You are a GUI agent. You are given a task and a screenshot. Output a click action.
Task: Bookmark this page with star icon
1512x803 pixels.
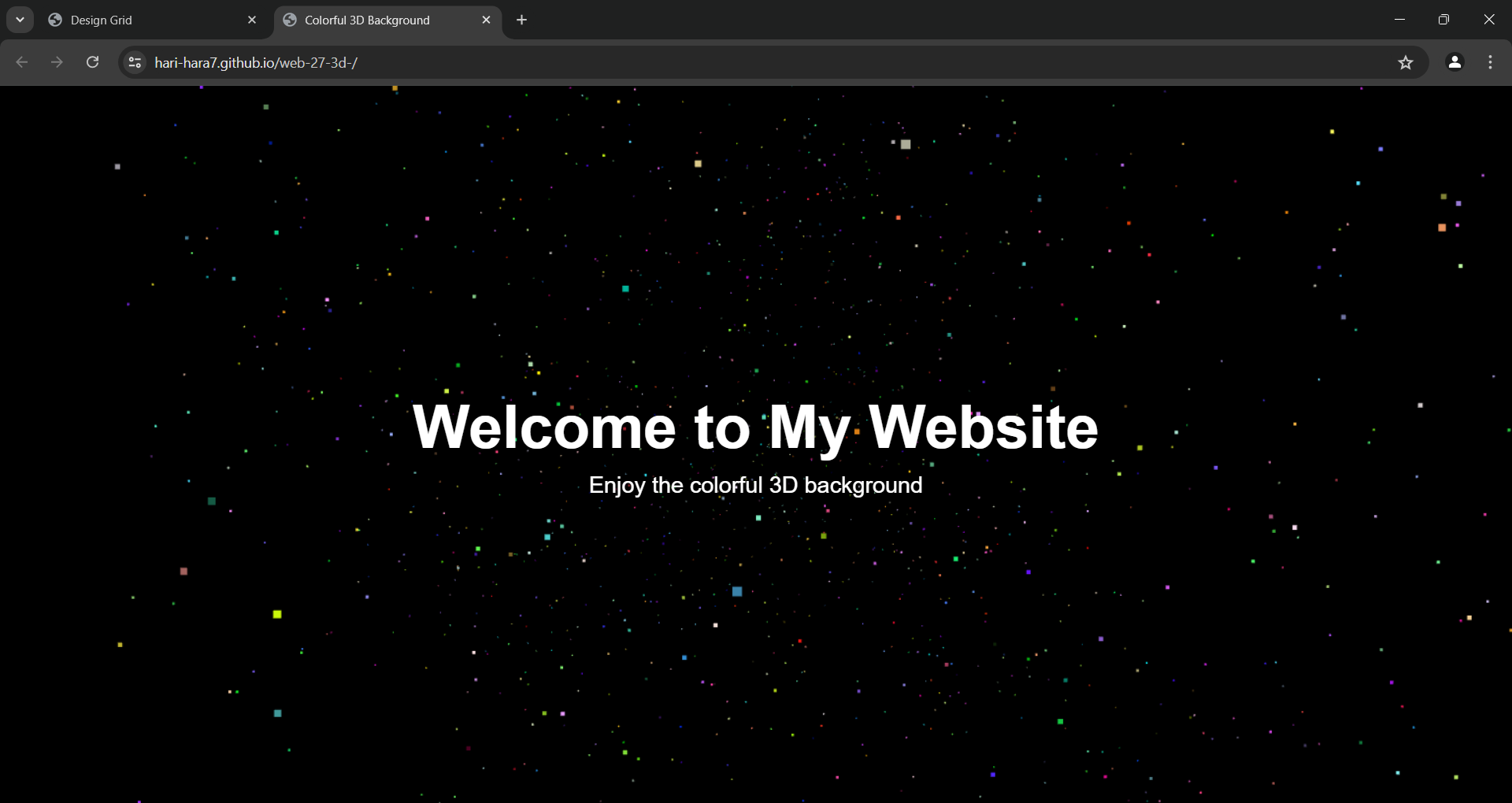click(x=1406, y=62)
